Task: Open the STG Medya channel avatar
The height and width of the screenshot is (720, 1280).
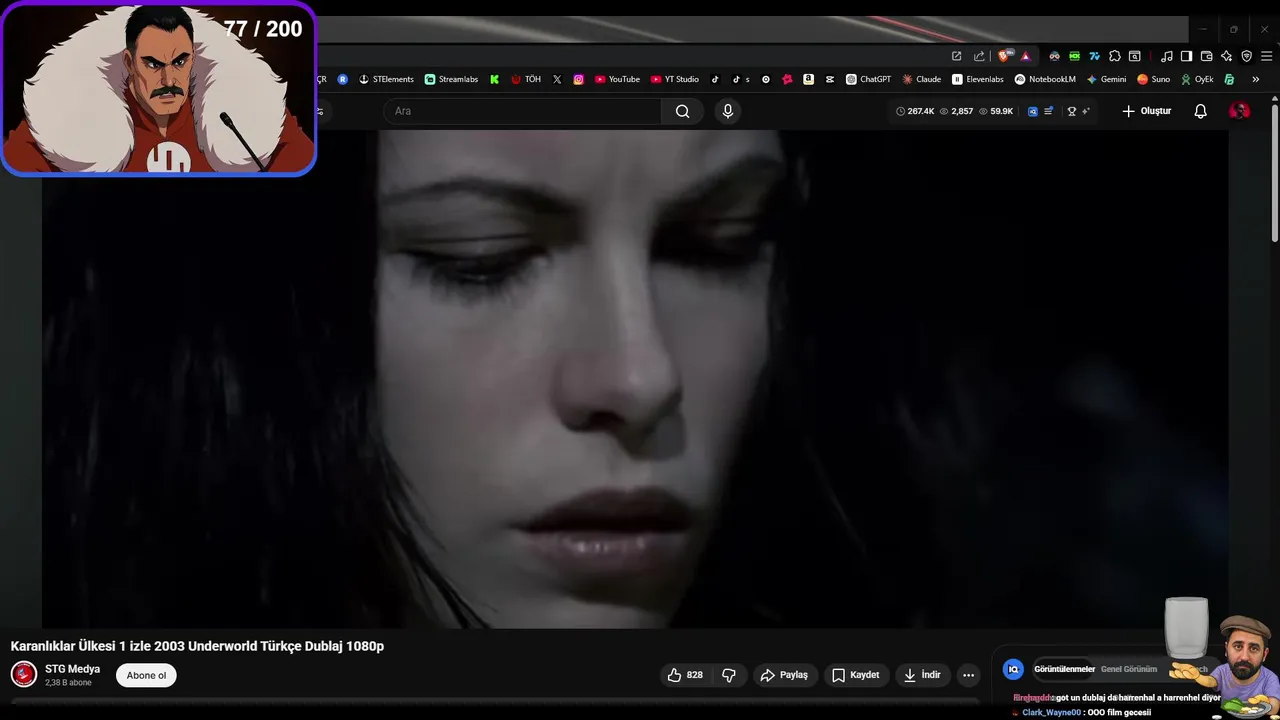Action: (24, 674)
